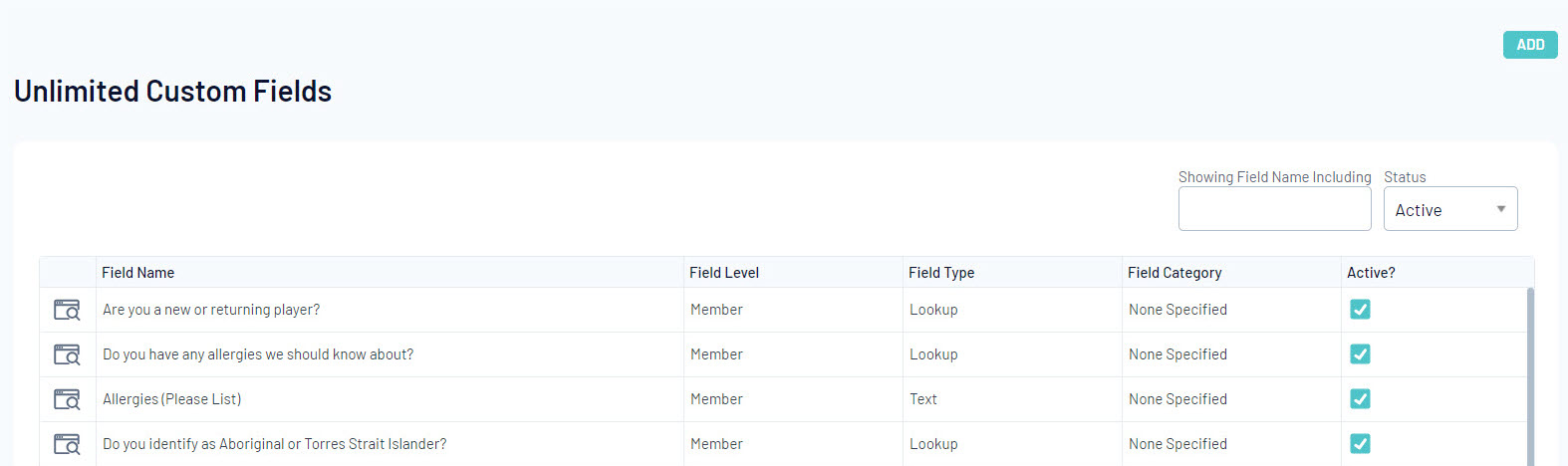Select the 'Are you a new or returning player?' text
The image size is (1568, 466).
coord(211,310)
